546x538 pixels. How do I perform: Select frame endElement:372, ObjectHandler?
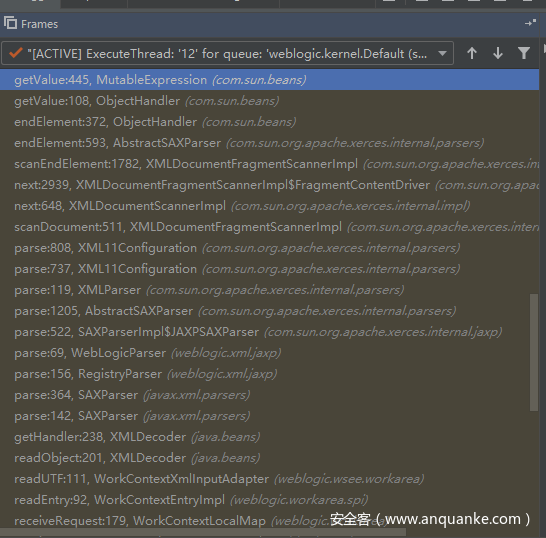270,122
